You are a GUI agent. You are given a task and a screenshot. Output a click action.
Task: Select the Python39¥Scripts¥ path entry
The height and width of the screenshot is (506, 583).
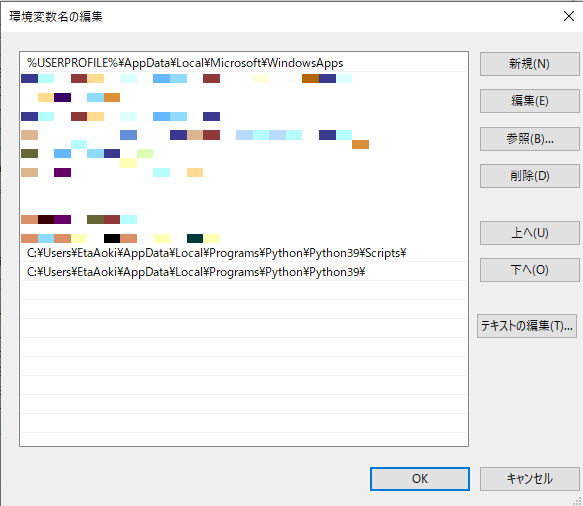coord(244,253)
